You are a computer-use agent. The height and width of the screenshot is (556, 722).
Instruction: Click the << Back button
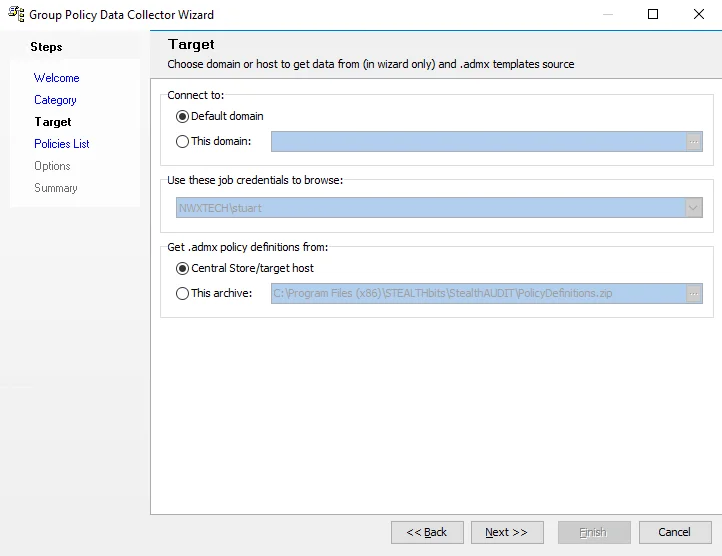pos(427,533)
